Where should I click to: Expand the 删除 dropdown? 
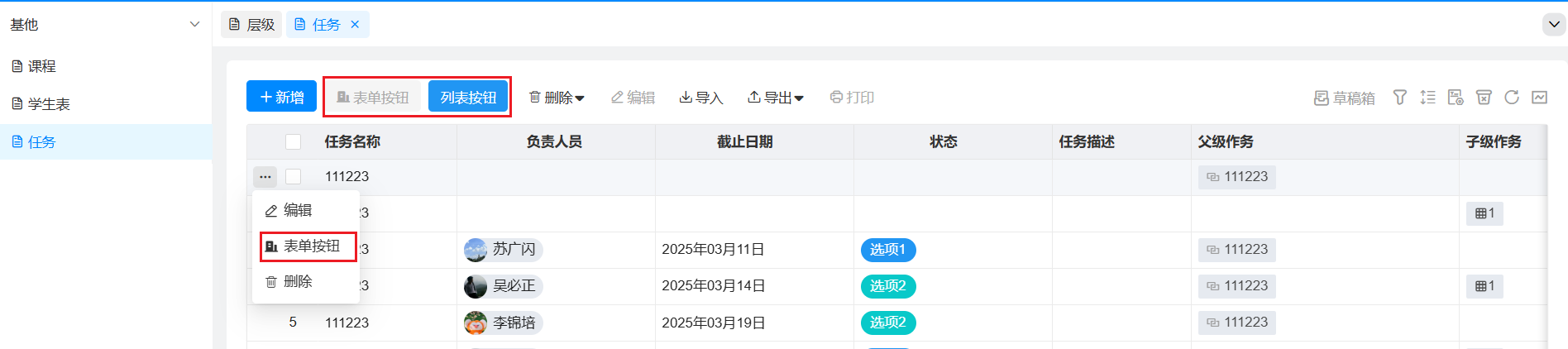[x=557, y=98]
